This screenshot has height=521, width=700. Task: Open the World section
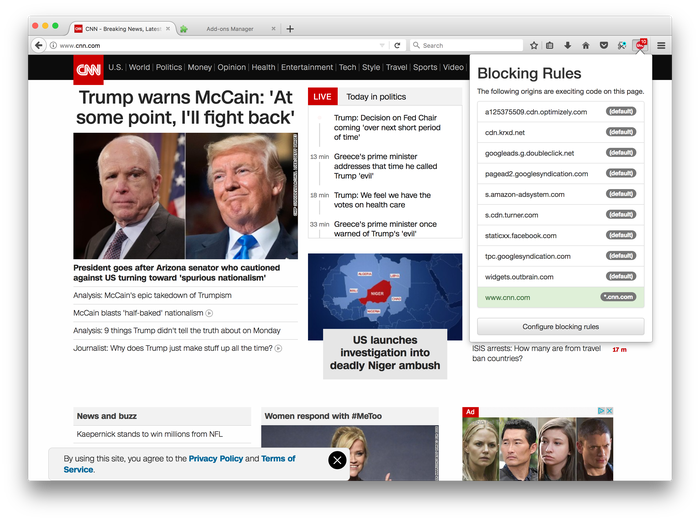(139, 67)
